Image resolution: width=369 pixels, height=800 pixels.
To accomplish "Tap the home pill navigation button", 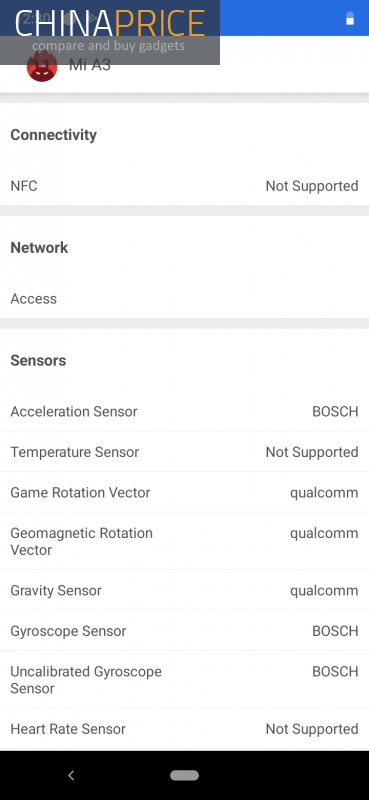I will click(x=184, y=776).
